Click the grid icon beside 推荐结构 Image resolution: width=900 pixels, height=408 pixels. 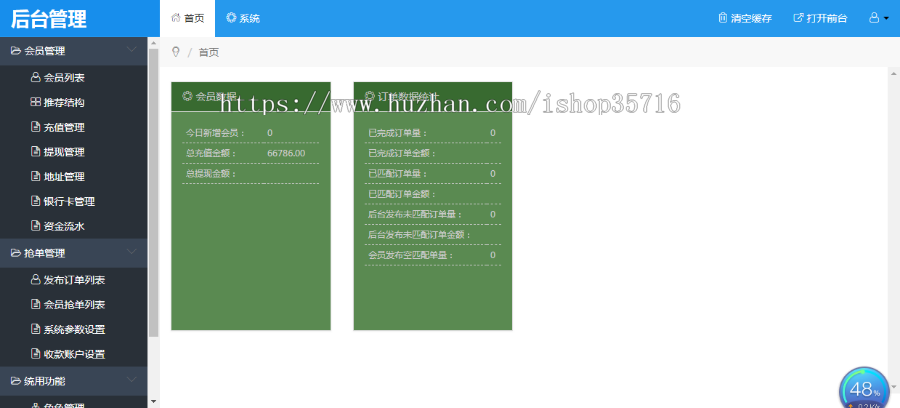click(36, 102)
